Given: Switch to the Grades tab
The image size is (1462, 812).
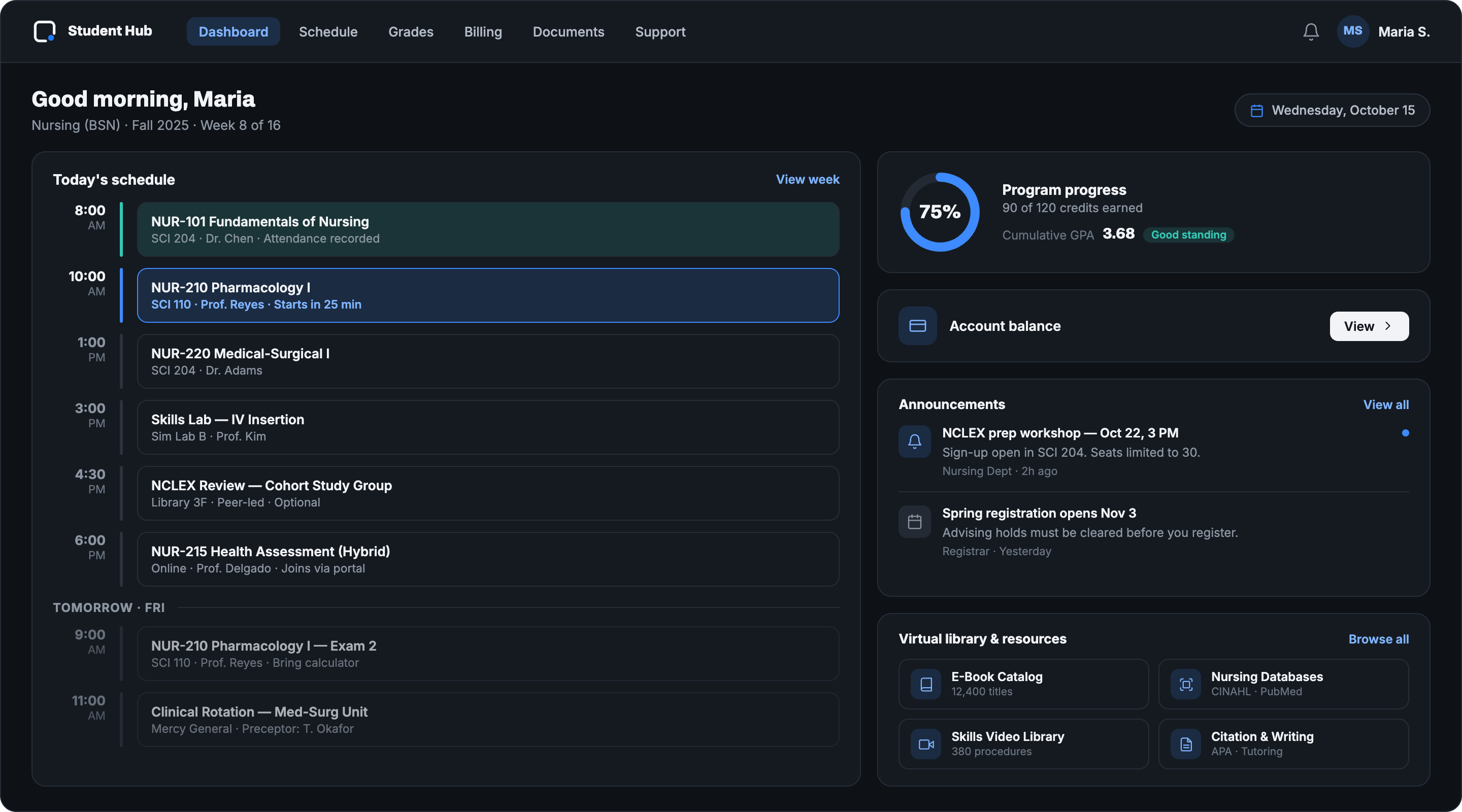Looking at the screenshot, I should point(410,32).
